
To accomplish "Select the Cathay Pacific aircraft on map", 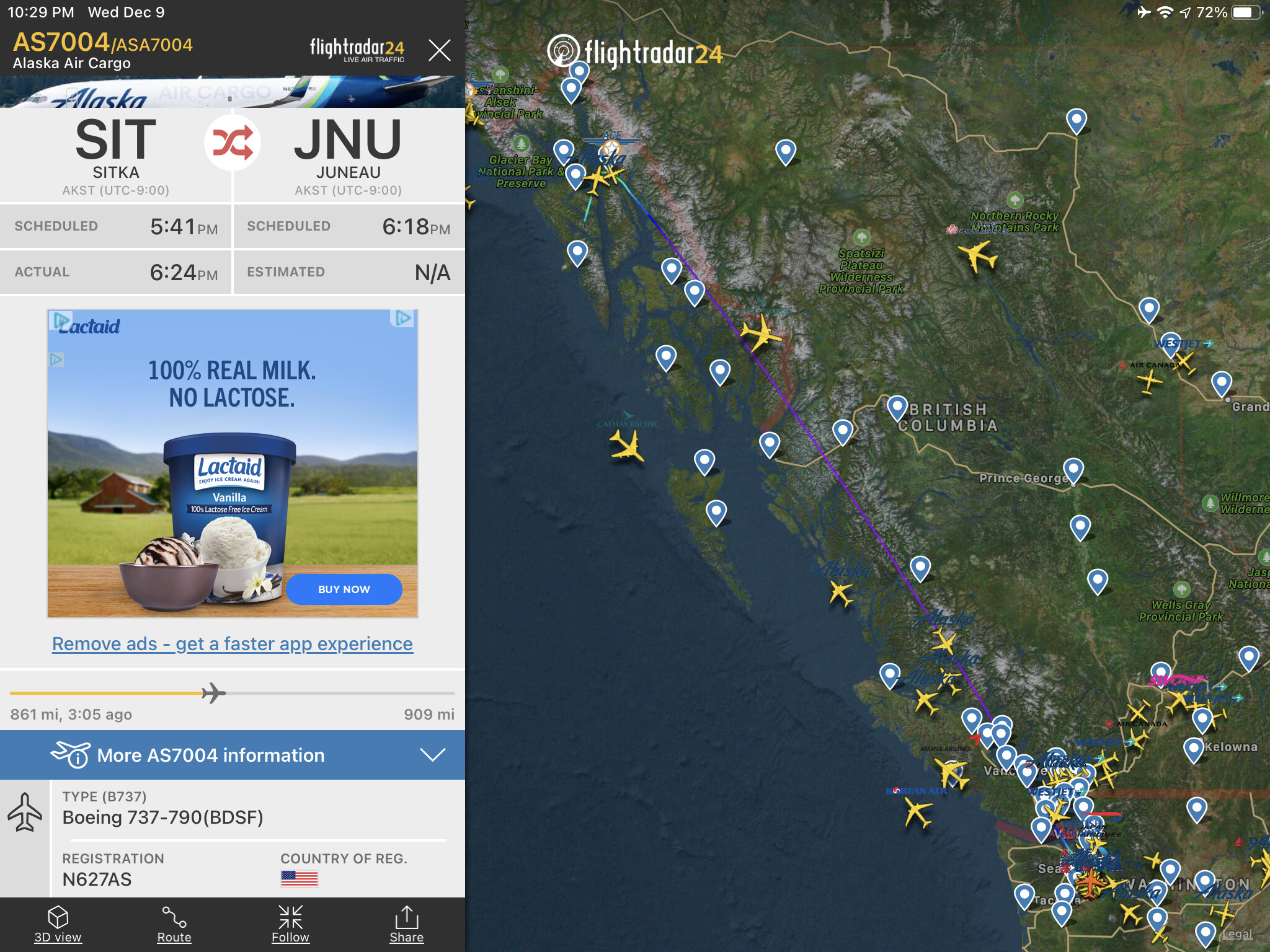I will coord(628,446).
